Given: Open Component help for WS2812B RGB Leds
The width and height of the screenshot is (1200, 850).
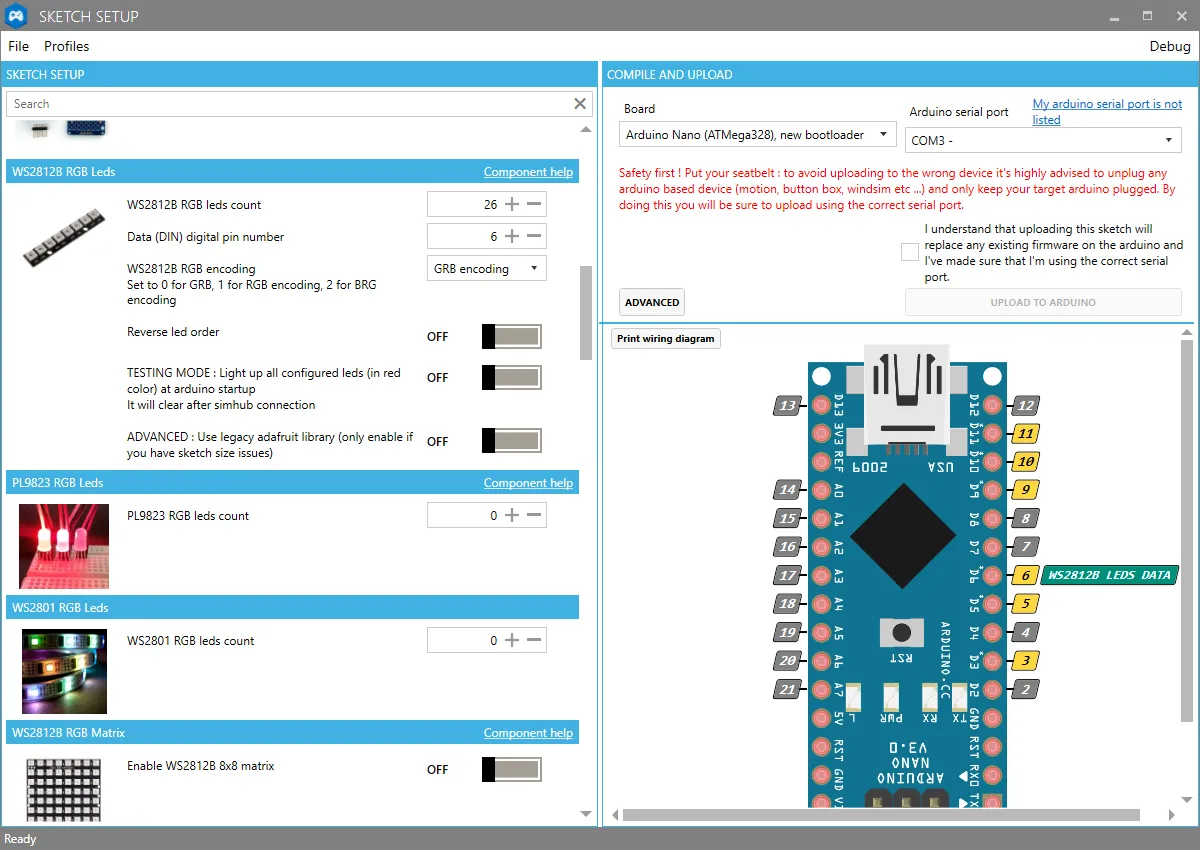Looking at the screenshot, I should (x=528, y=172).
